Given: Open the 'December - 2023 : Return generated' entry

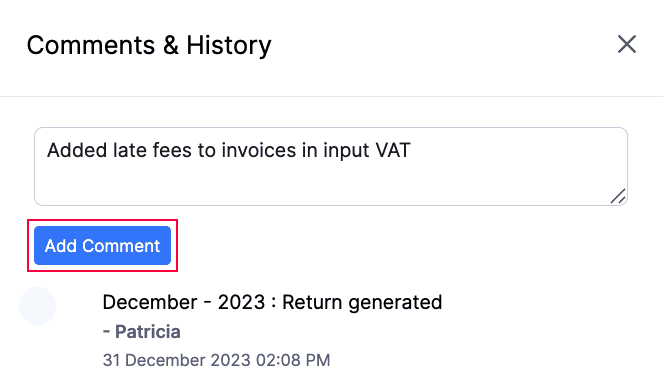Looking at the screenshot, I should click(x=272, y=302).
